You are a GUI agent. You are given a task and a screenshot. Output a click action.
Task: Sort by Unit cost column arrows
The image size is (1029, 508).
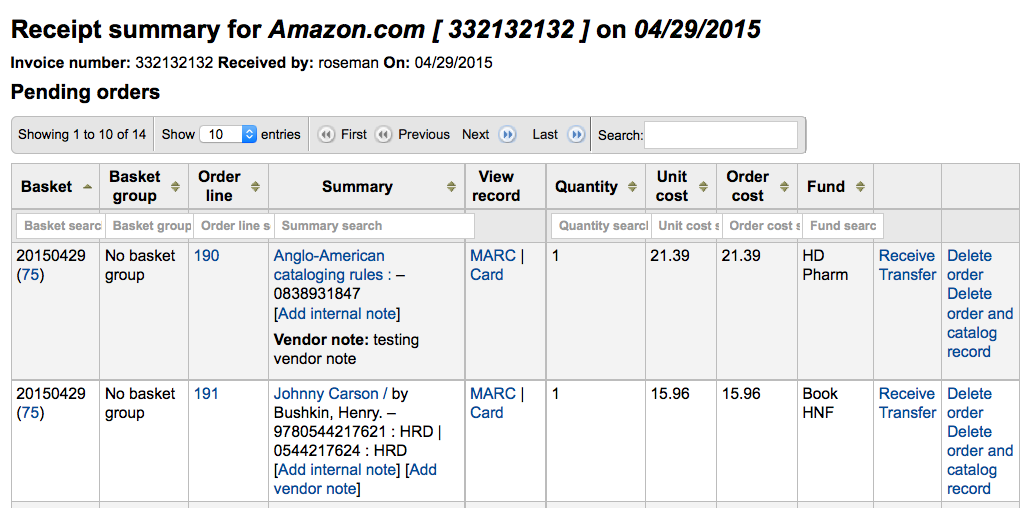[x=704, y=187]
